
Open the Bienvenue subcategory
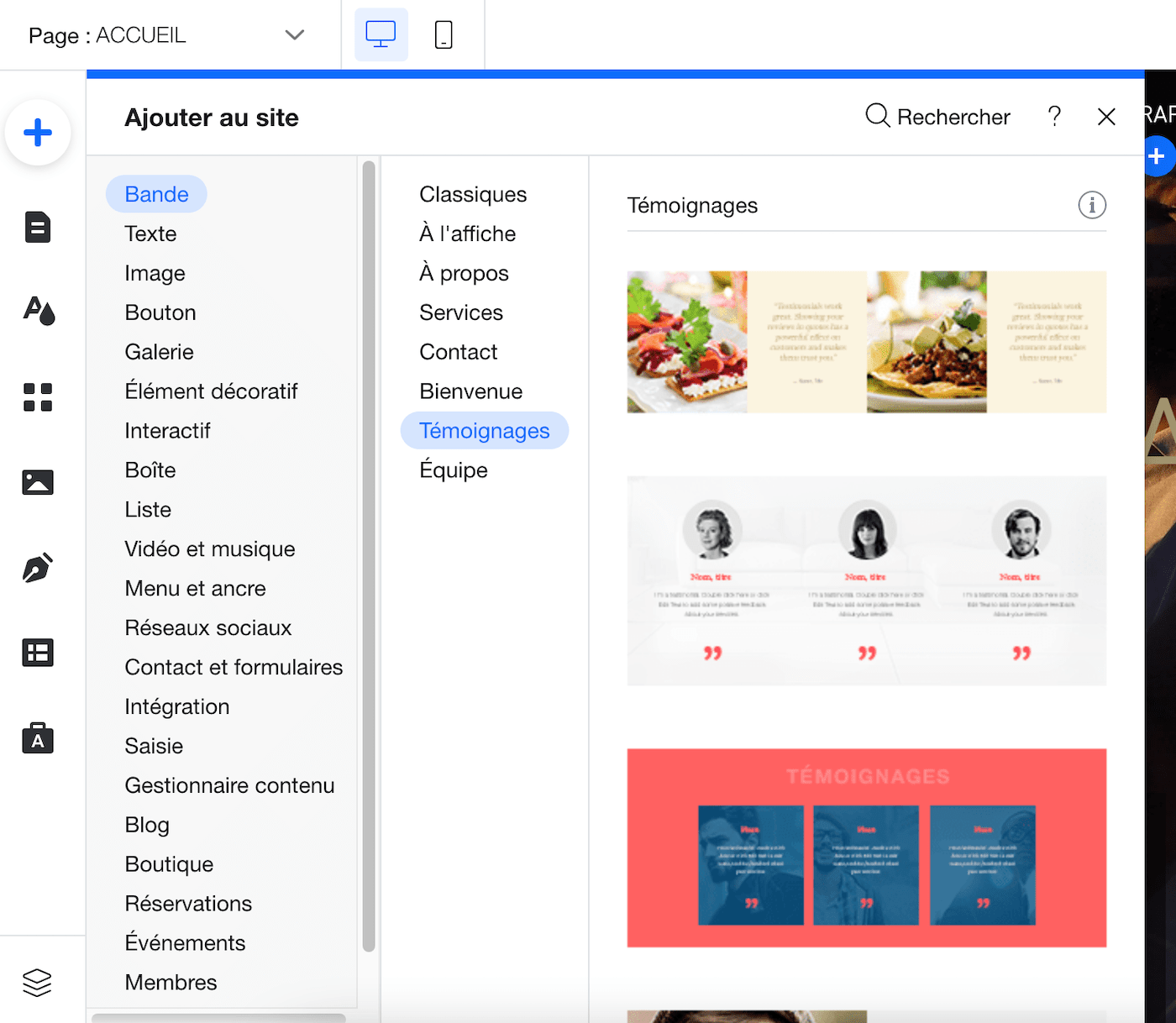click(471, 391)
